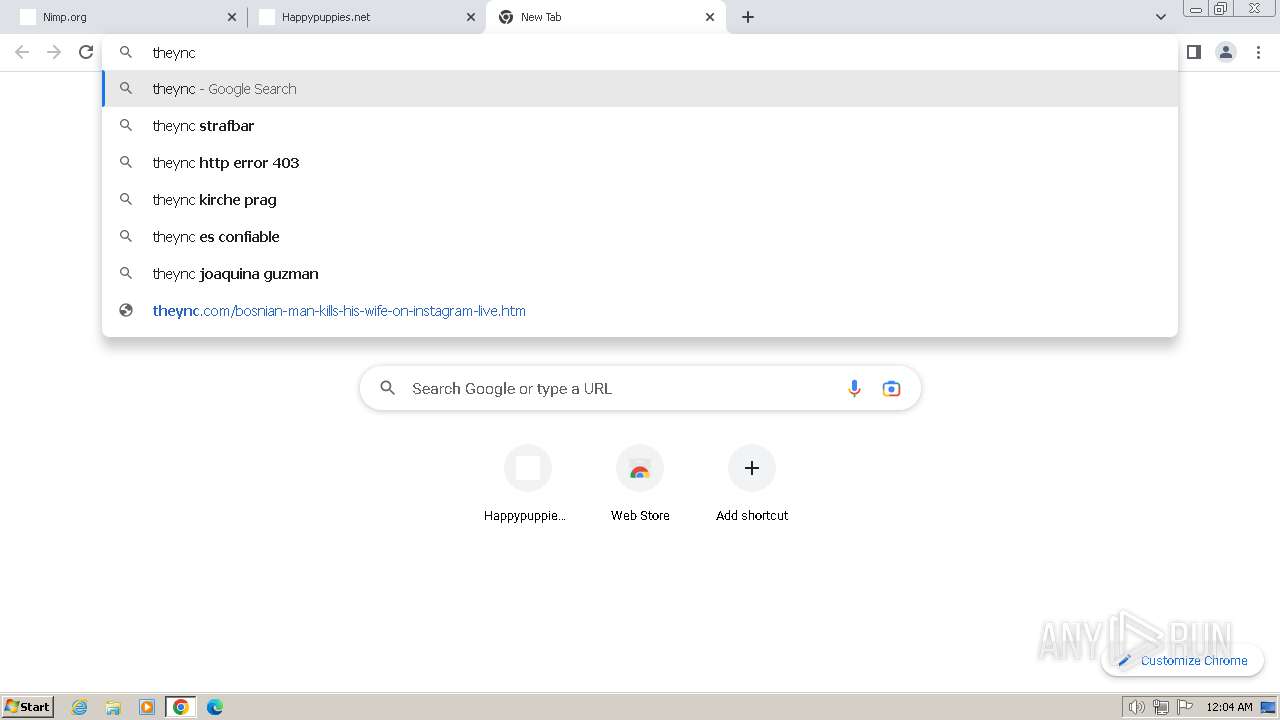The image size is (1280, 720).
Task: Click the Google search box on page
Action: coord(640,388)
